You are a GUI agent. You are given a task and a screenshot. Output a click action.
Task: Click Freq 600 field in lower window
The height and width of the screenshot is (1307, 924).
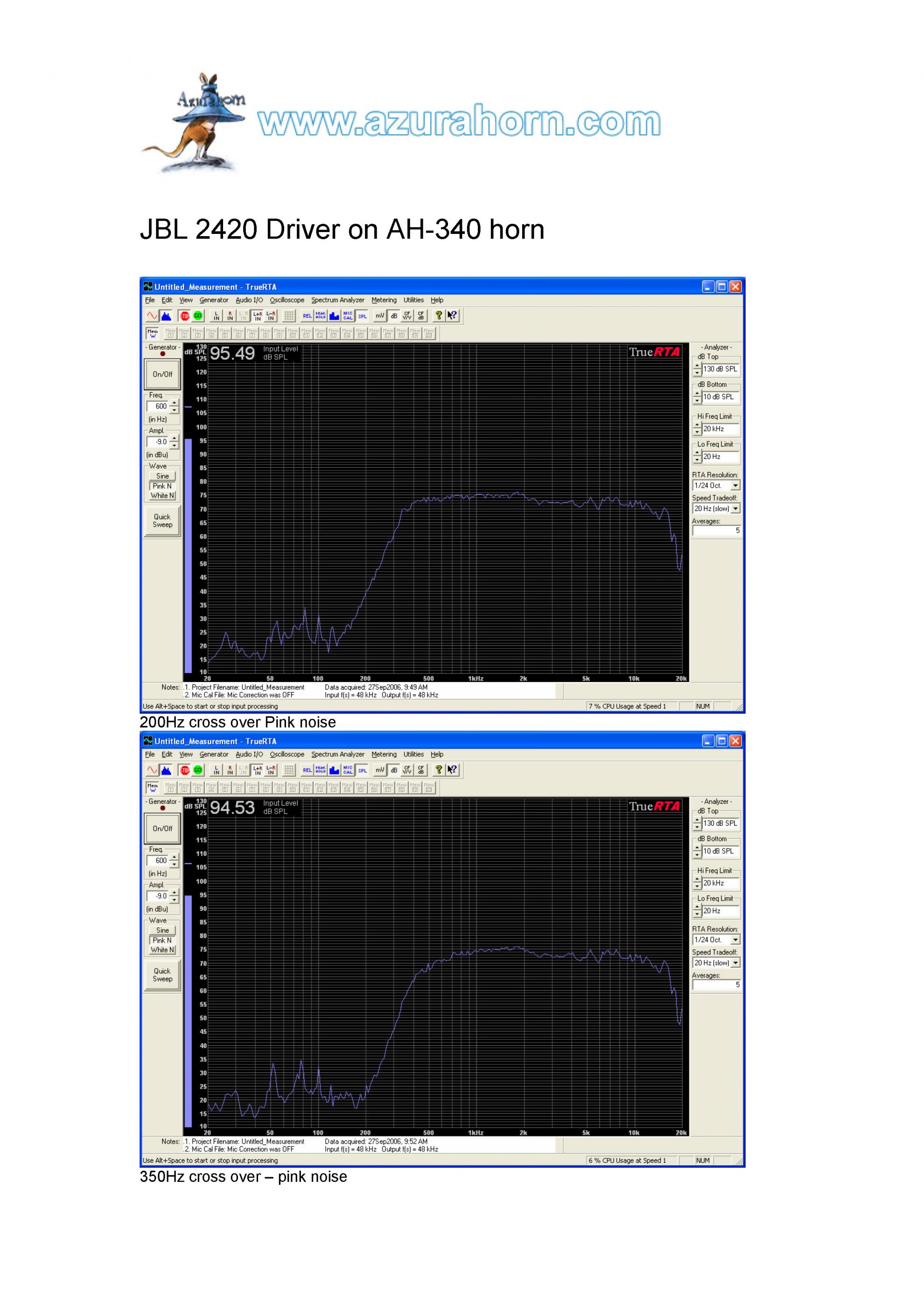159,861
